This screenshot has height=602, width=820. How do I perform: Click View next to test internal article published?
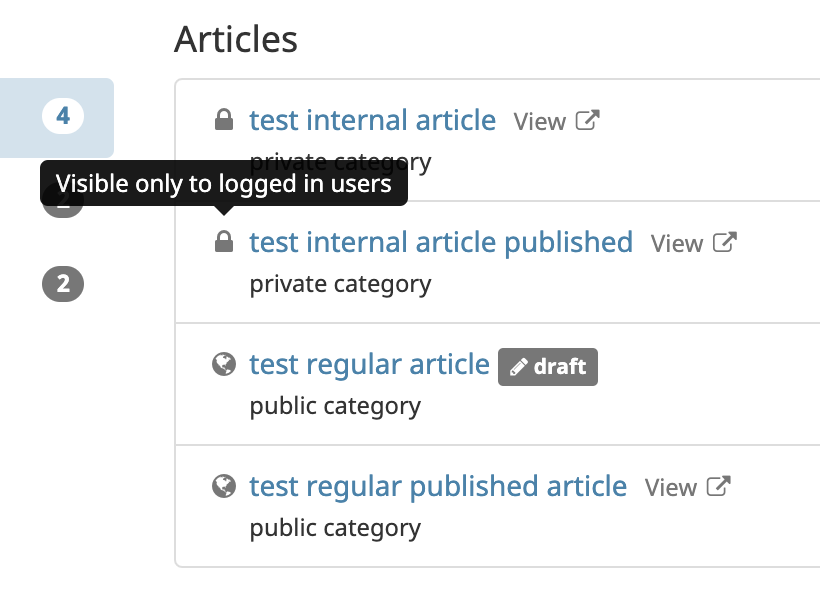(677, 243)
